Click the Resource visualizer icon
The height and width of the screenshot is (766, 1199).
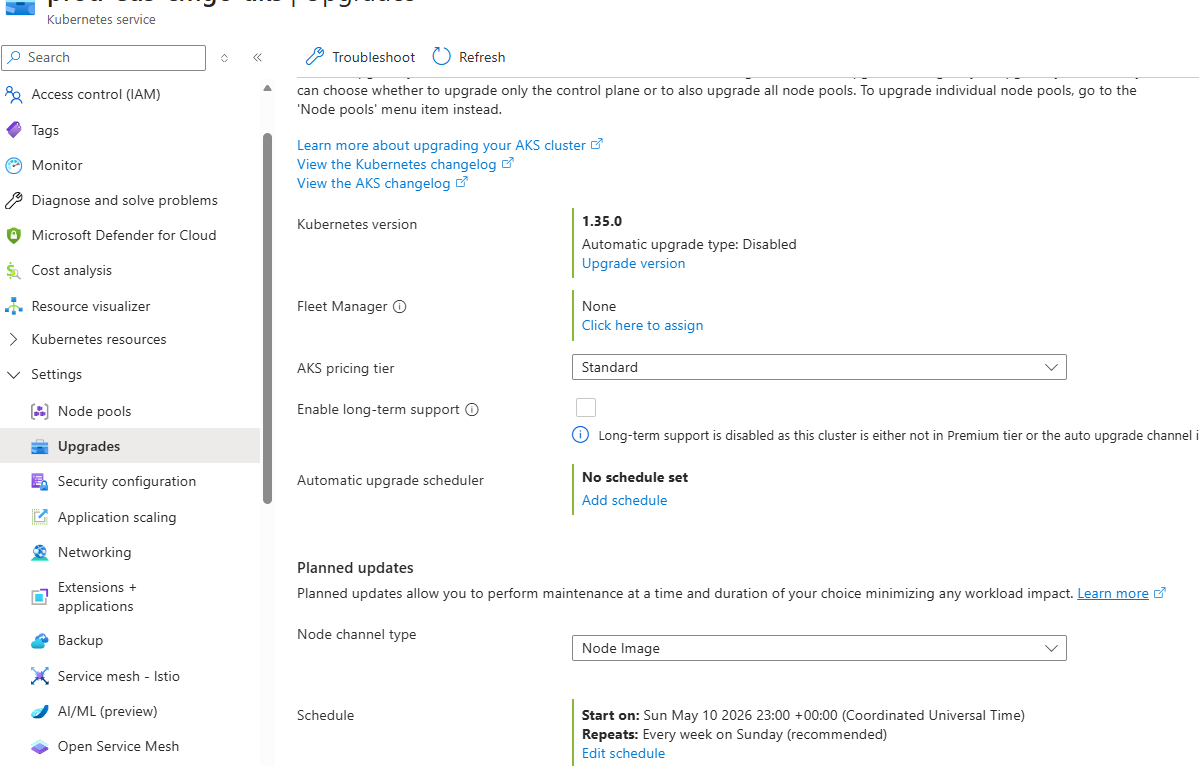click(14, 307)
